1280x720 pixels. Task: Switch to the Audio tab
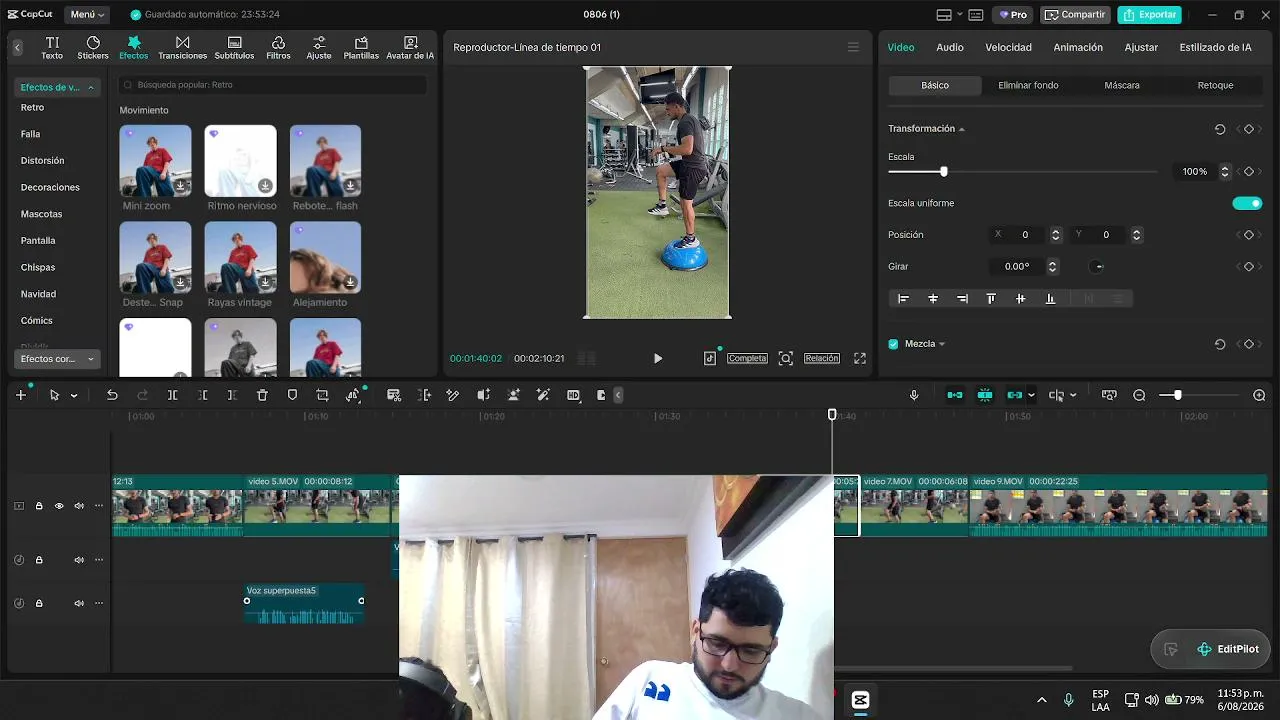pyautogui.click(x=950, y=47)
